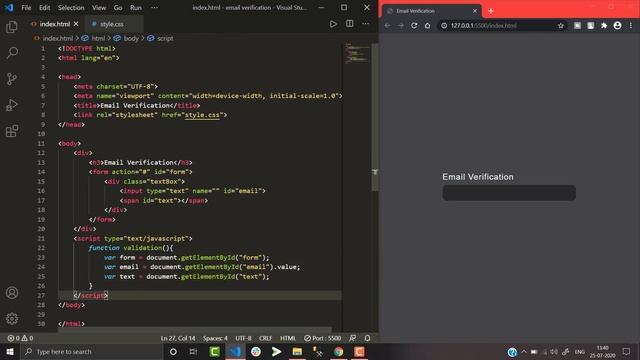Click body in the breadcrumb
The width and height of the screenshot is (640, 360).
tap(131, 38)
